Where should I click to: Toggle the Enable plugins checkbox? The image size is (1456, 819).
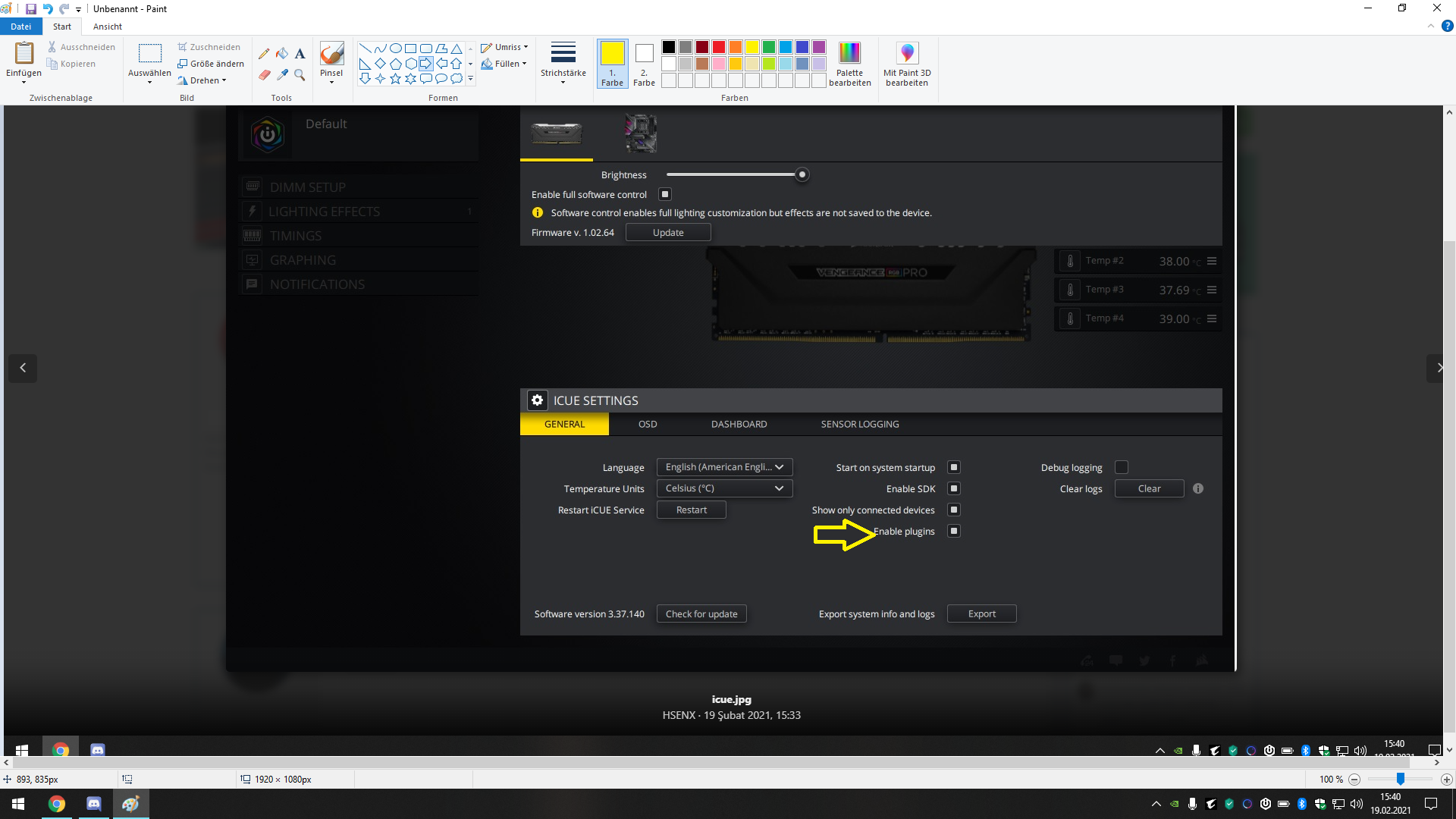[x=954, y=531]
